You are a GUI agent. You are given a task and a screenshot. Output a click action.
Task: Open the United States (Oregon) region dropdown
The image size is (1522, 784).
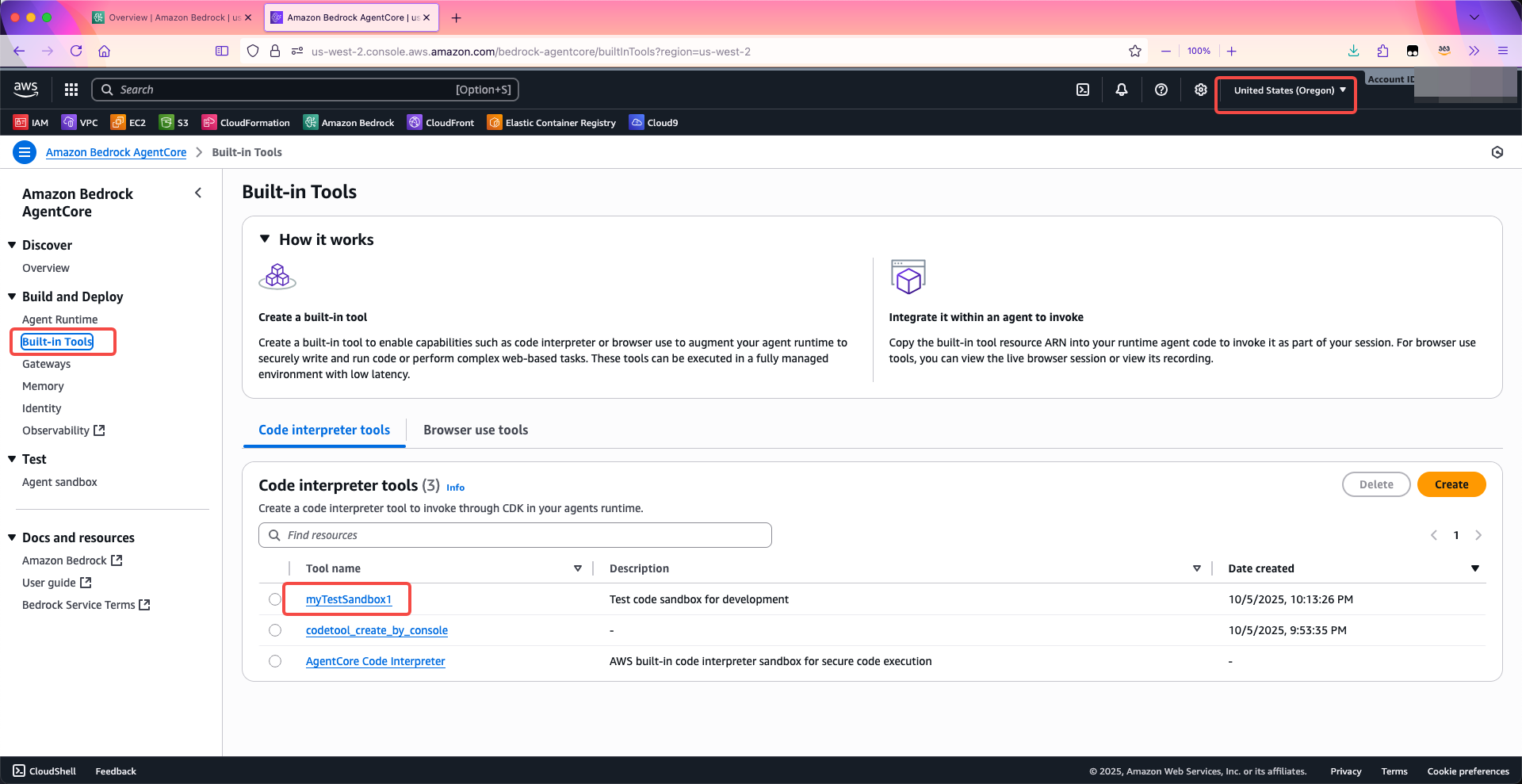pos(1289,90)
